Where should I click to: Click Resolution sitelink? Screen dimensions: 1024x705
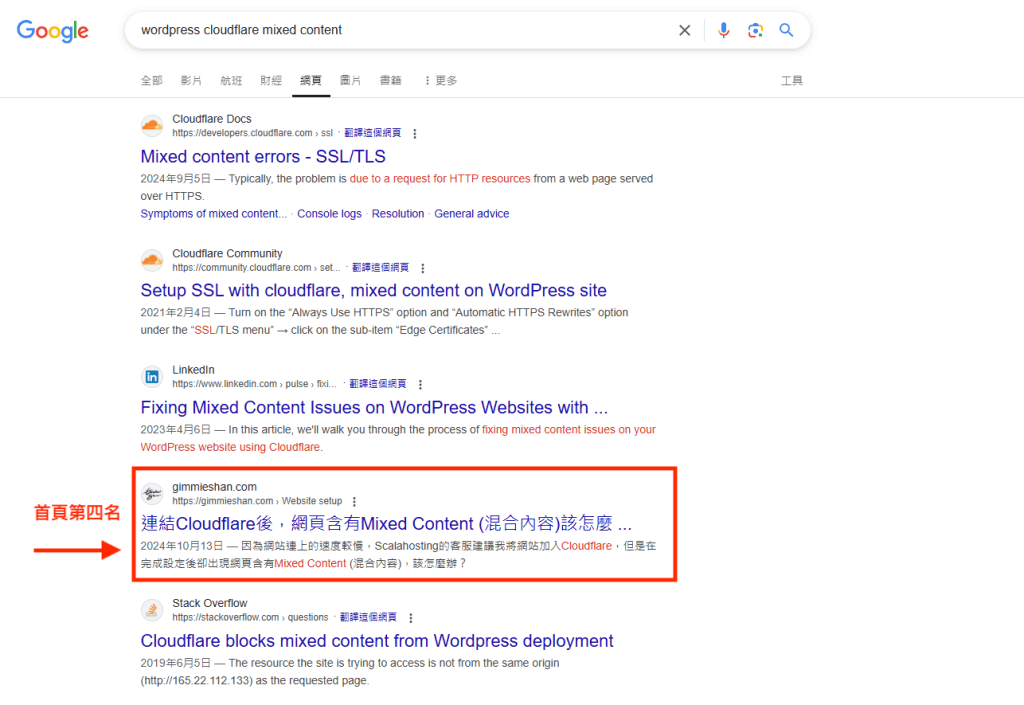coord(398,213)
